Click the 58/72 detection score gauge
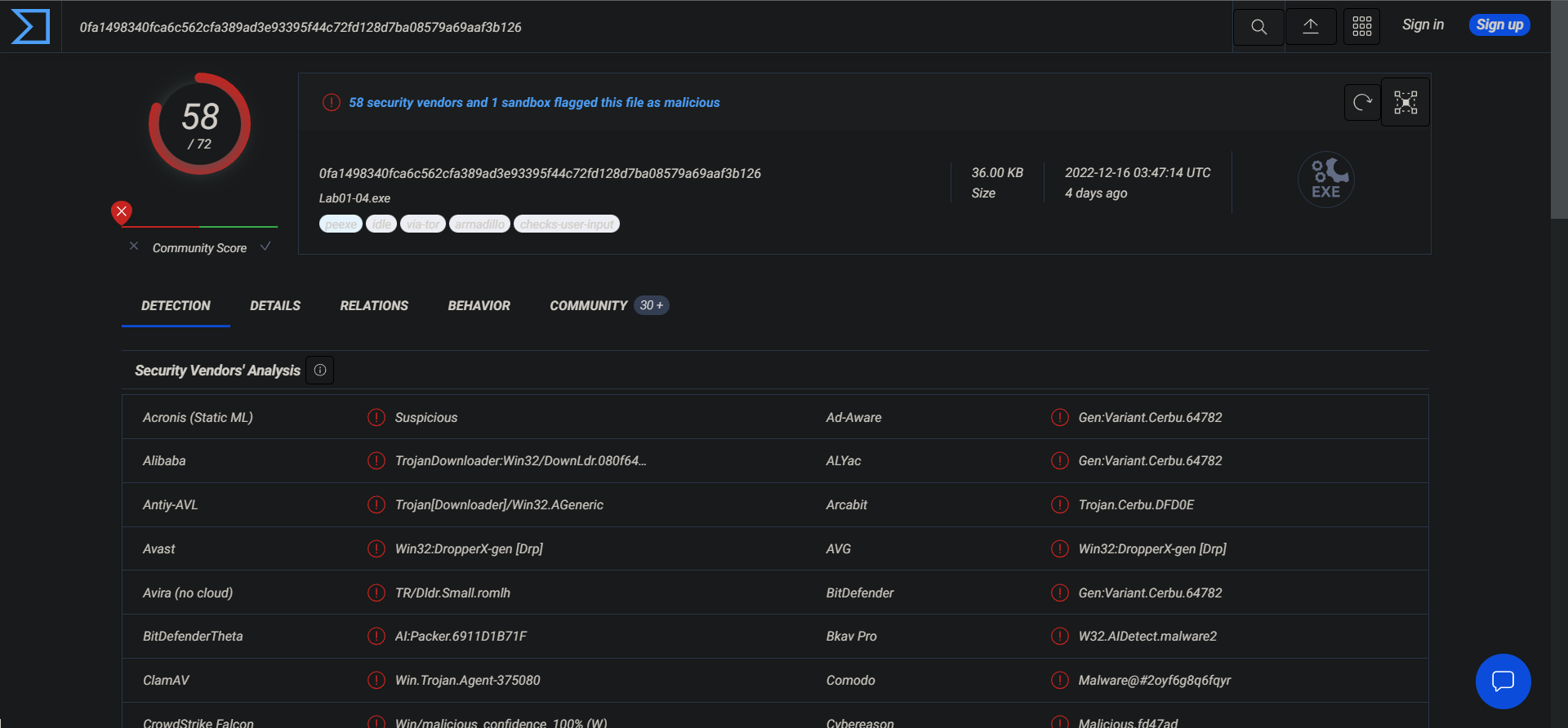Viewport: 1568px width, 728px height. 199,124
